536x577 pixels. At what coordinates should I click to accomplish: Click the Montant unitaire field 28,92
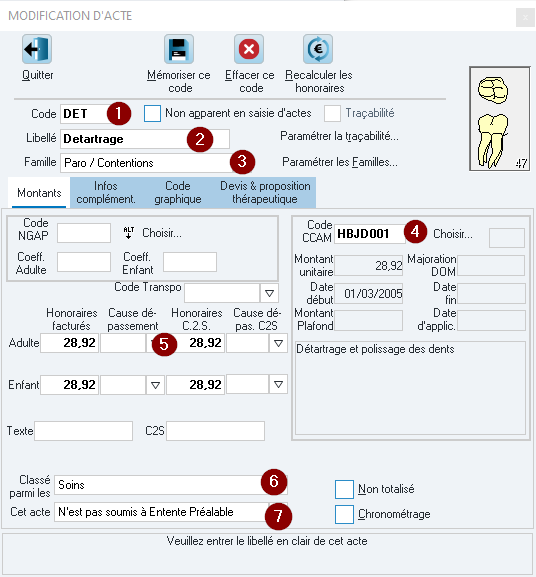pos(369,266)
